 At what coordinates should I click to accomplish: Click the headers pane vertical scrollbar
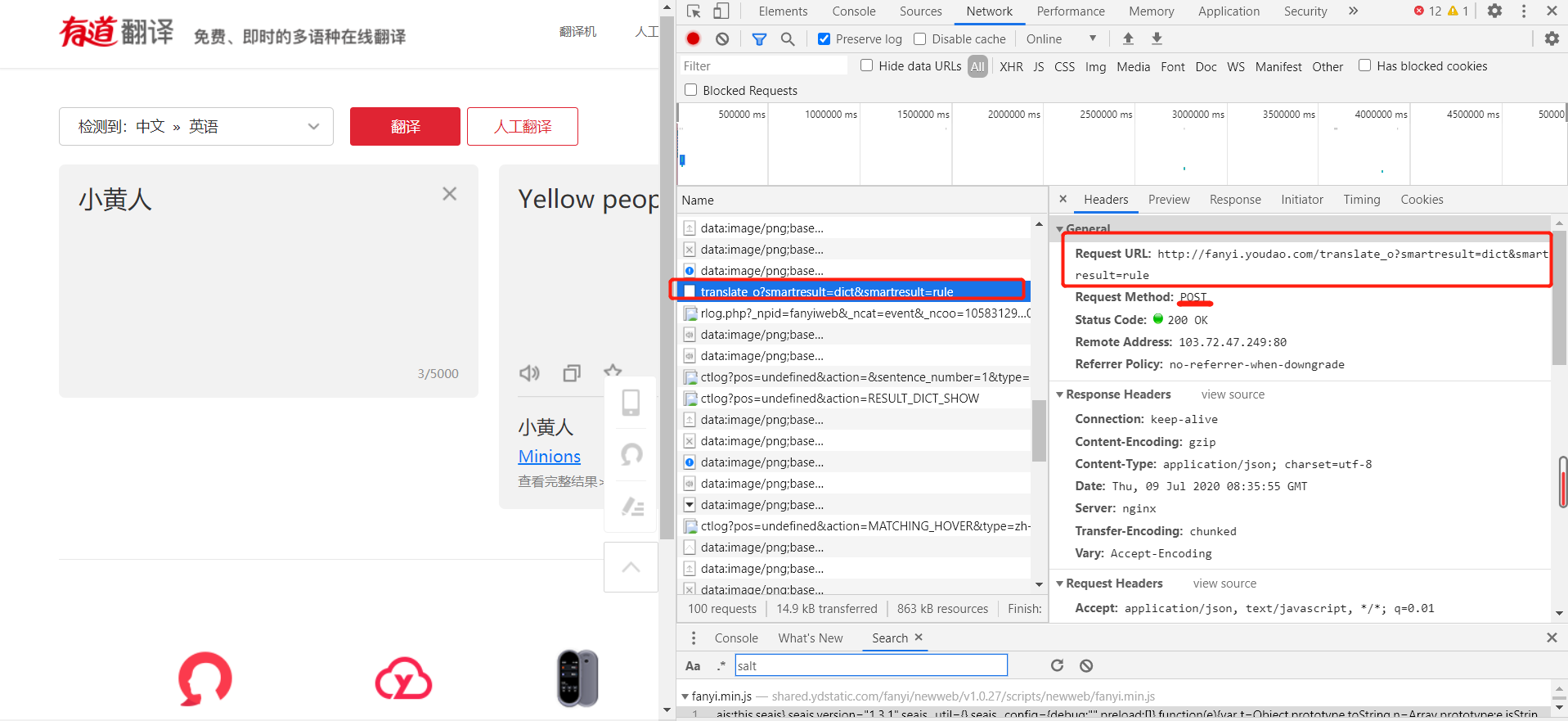[x=1559, y=297]
